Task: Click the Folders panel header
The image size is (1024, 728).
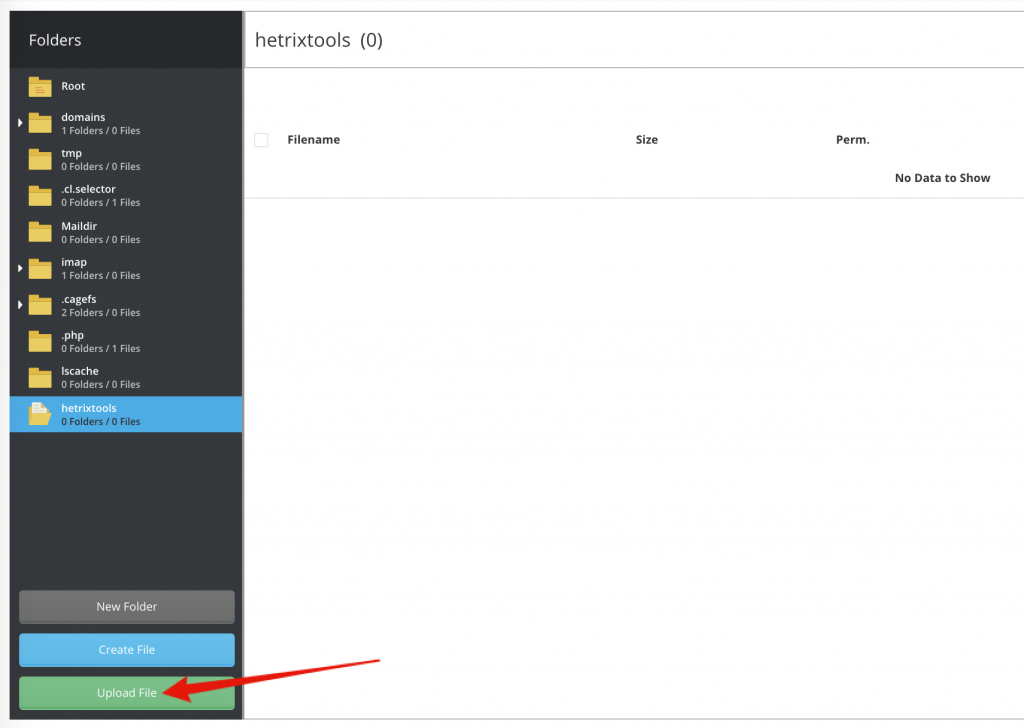Action: click(x=55, y=39)
